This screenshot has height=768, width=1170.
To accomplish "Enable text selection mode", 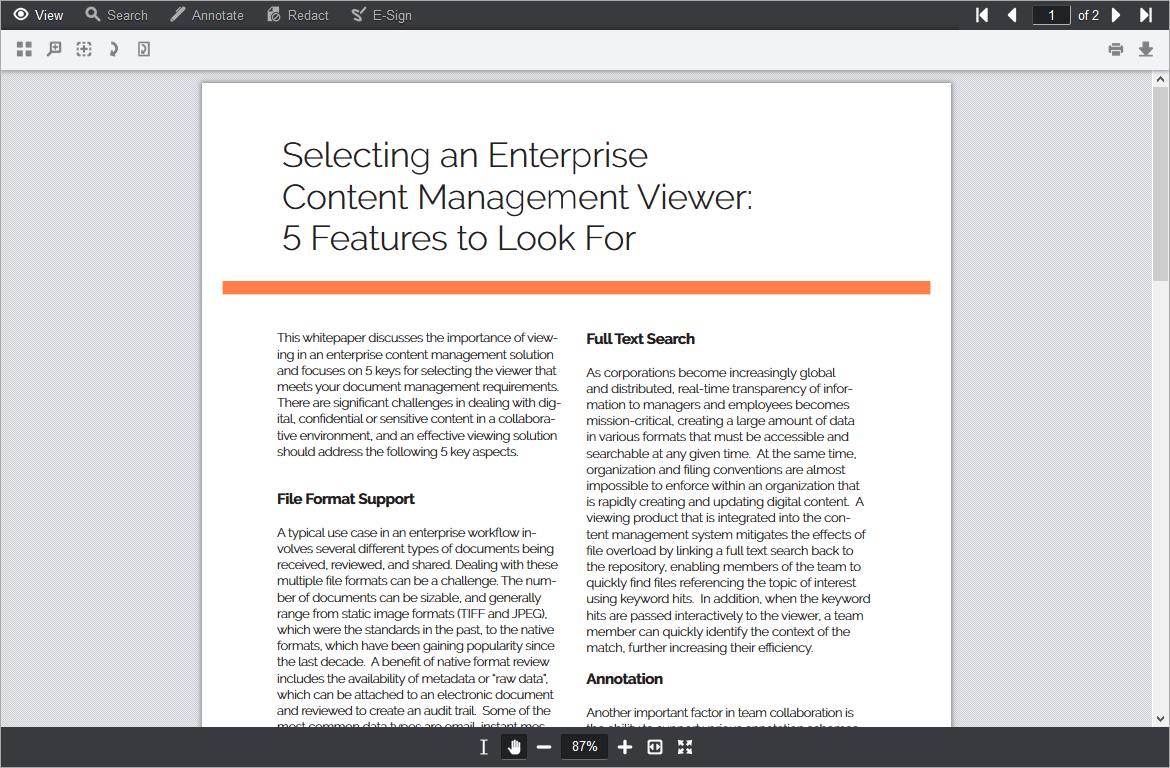I will (x=483, y=746).
